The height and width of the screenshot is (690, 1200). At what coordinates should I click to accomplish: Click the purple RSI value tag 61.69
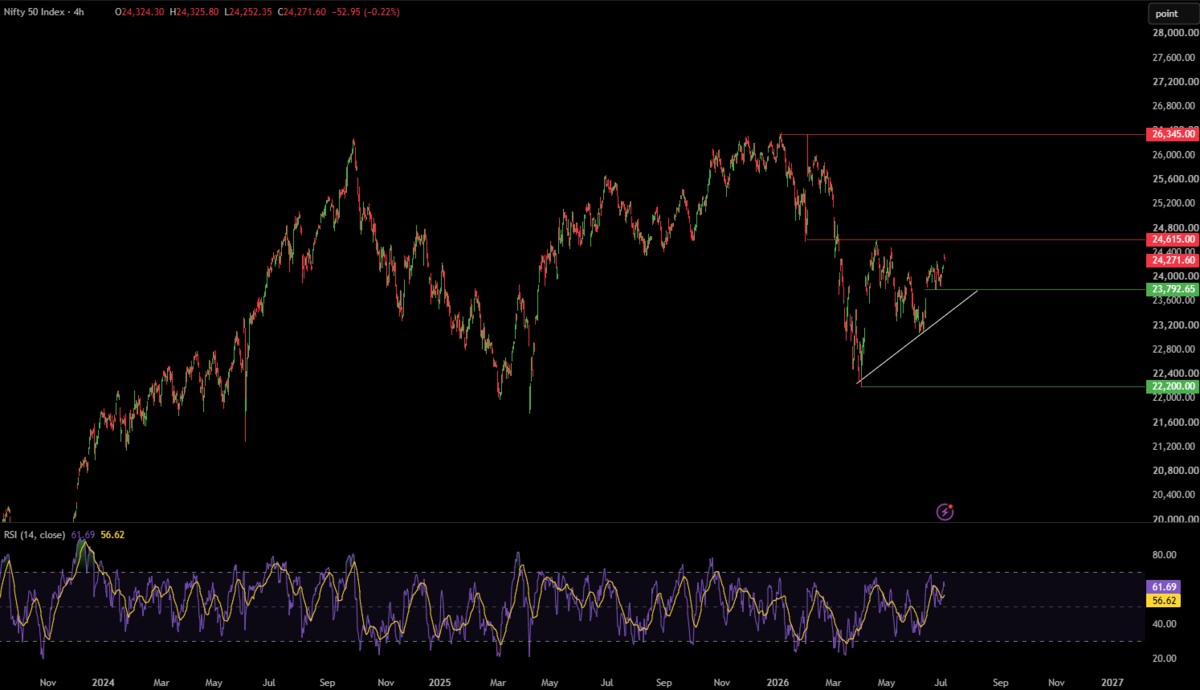(x=1162, y=587)
